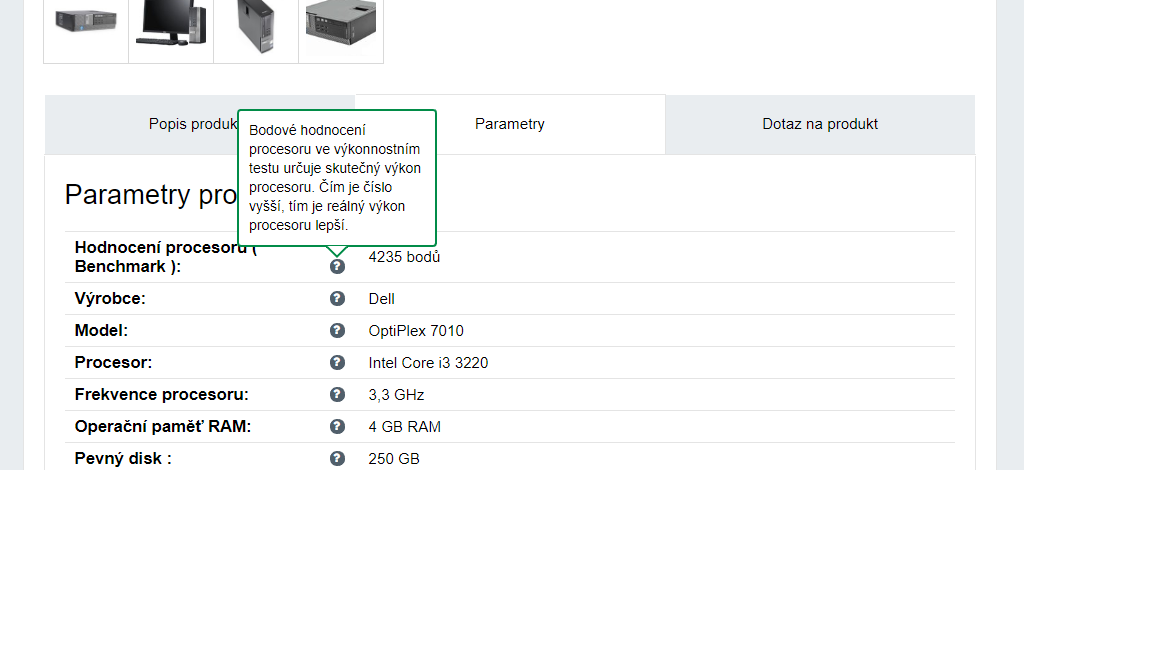
Task: Click the 250 GB disk value
Action: point(394,459)
